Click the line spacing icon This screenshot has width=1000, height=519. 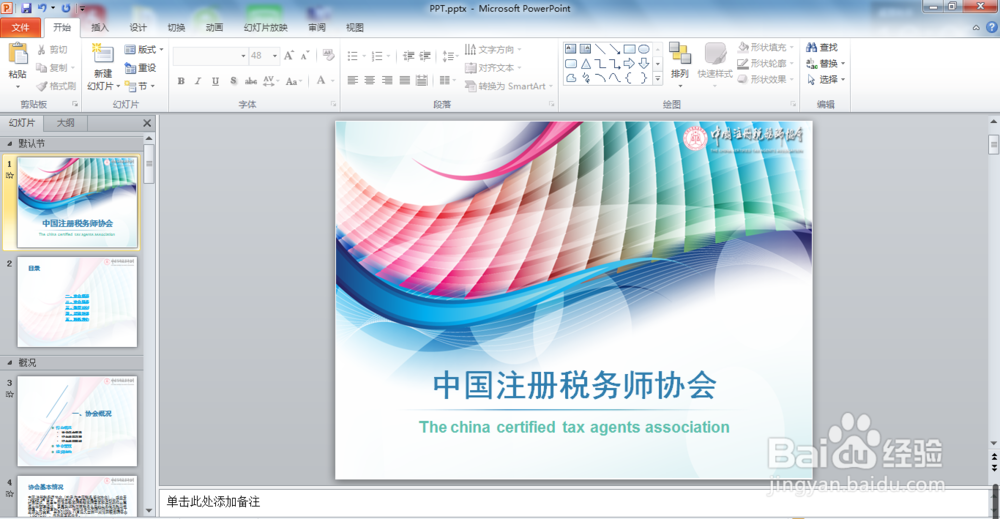point(448,56)
